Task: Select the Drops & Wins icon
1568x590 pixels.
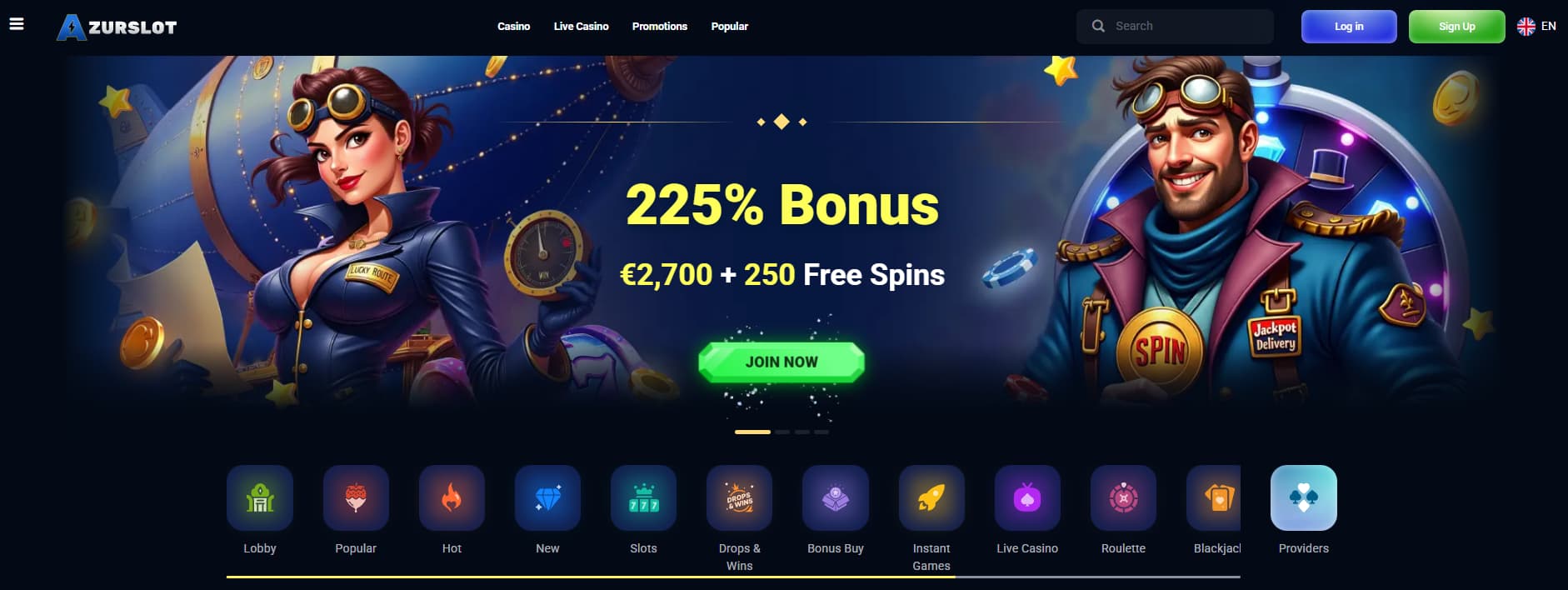Action: click(x=739, y=497)
